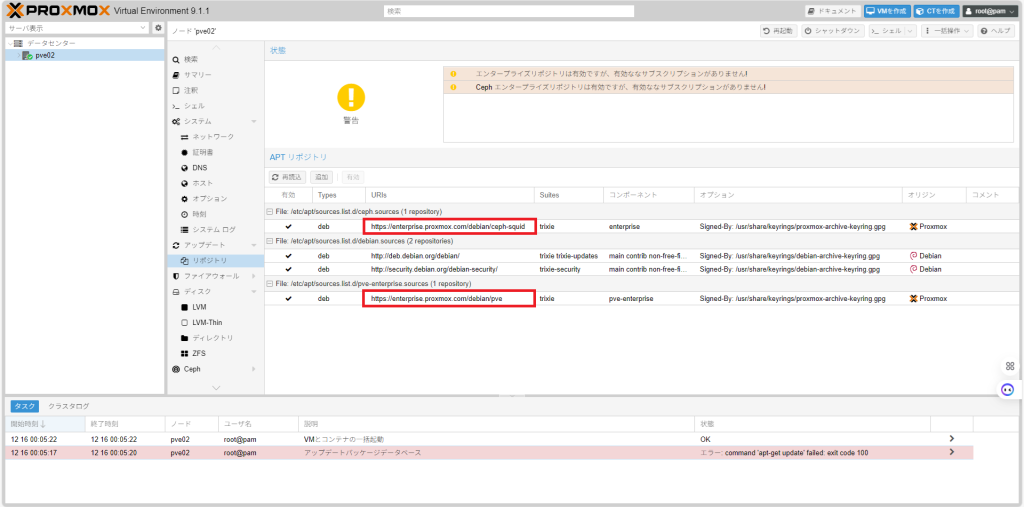Open LVM-Thin under disks
This screenshot has width=1024, height=507.
(x=207, y=322)
